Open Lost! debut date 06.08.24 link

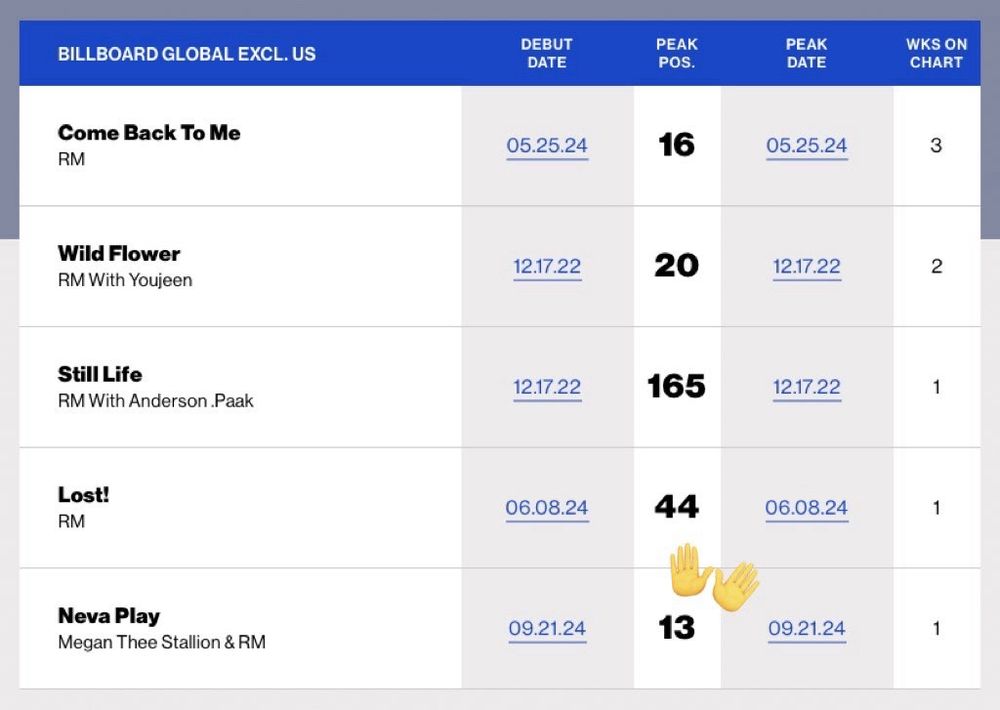(547, 508)
